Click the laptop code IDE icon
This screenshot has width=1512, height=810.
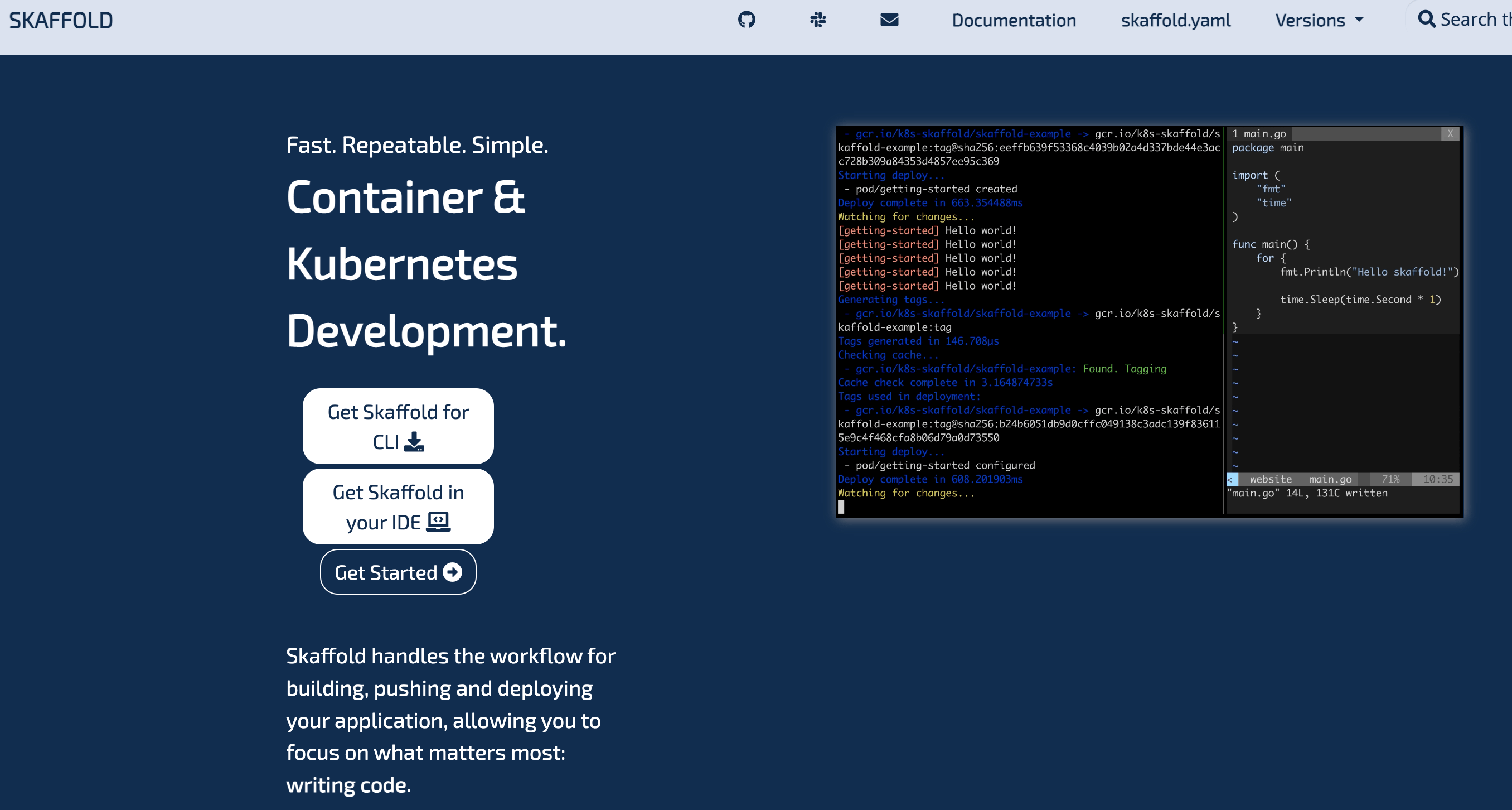pyautogui.click(x=438, y=522)
